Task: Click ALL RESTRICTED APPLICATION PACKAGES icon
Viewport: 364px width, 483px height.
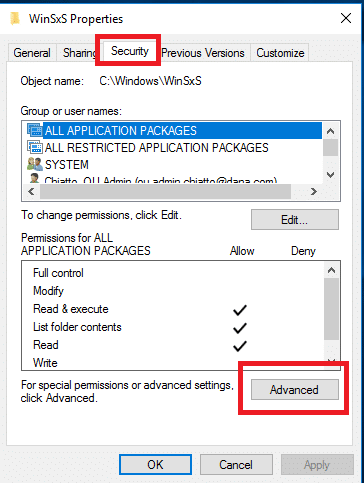Action: [35, 147]
